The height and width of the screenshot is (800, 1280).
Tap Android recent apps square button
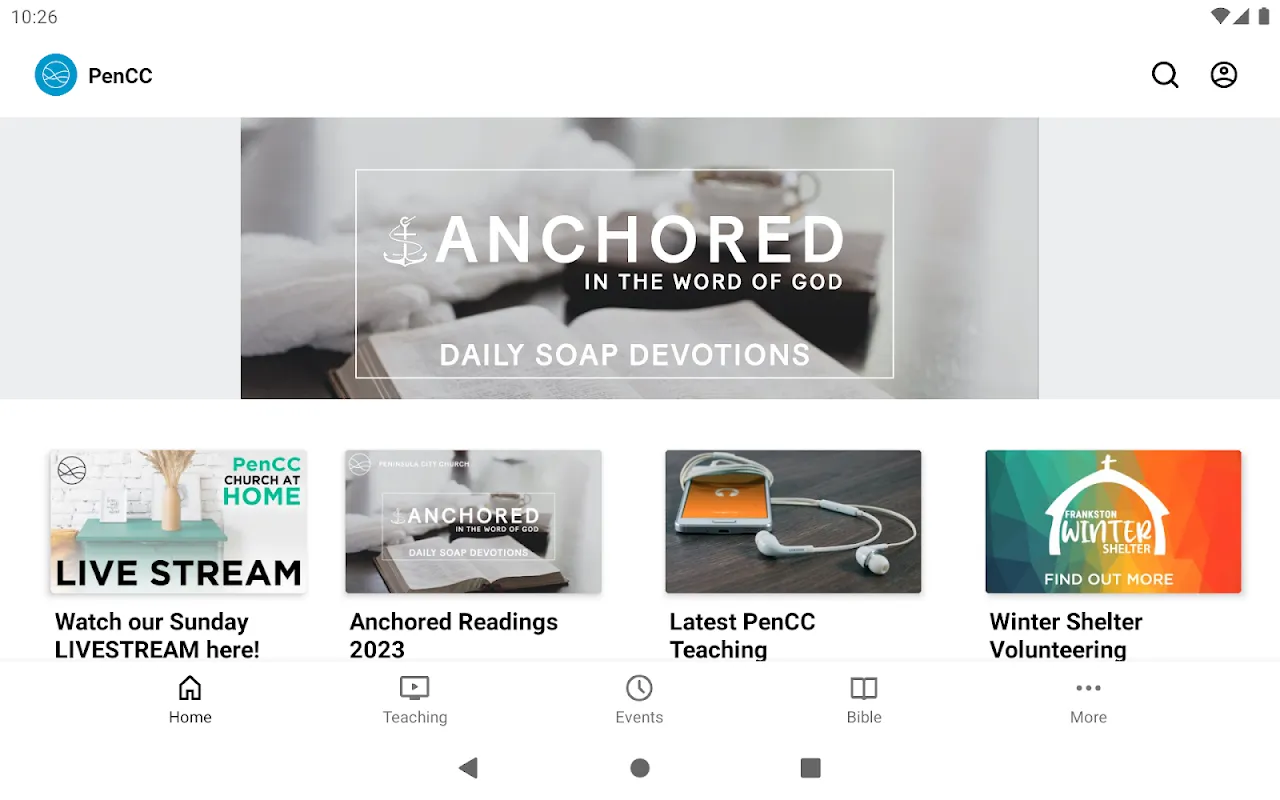[x=811, y=768]
